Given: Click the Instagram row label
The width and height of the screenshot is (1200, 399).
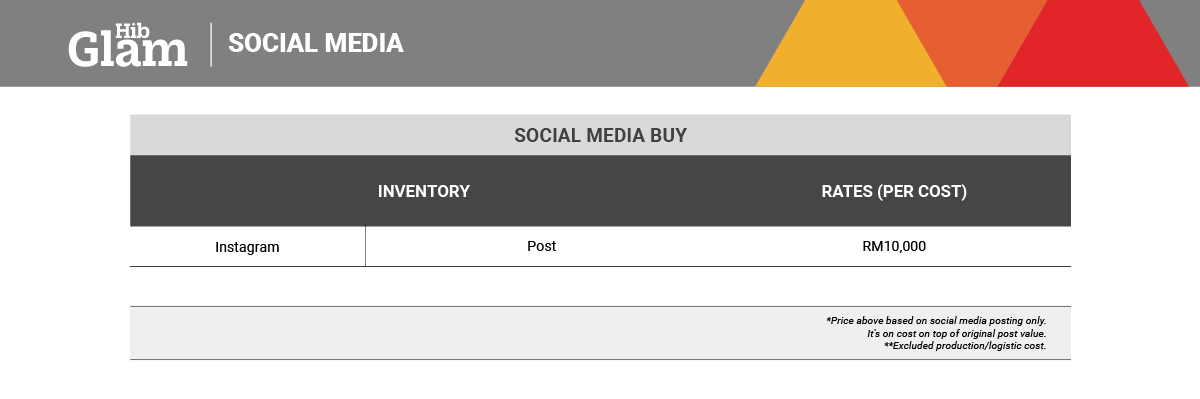Looking at the screenshot, I should pos(247,247).
